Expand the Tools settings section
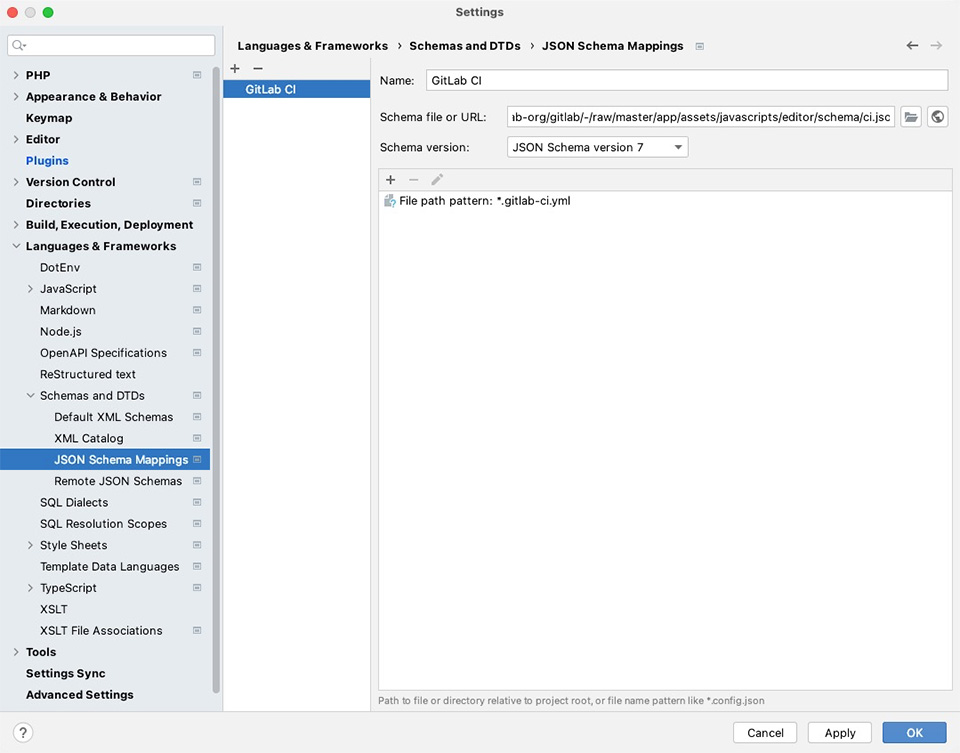Image resolution: width=960 pixels, height=753 pixels. point(16,652)
